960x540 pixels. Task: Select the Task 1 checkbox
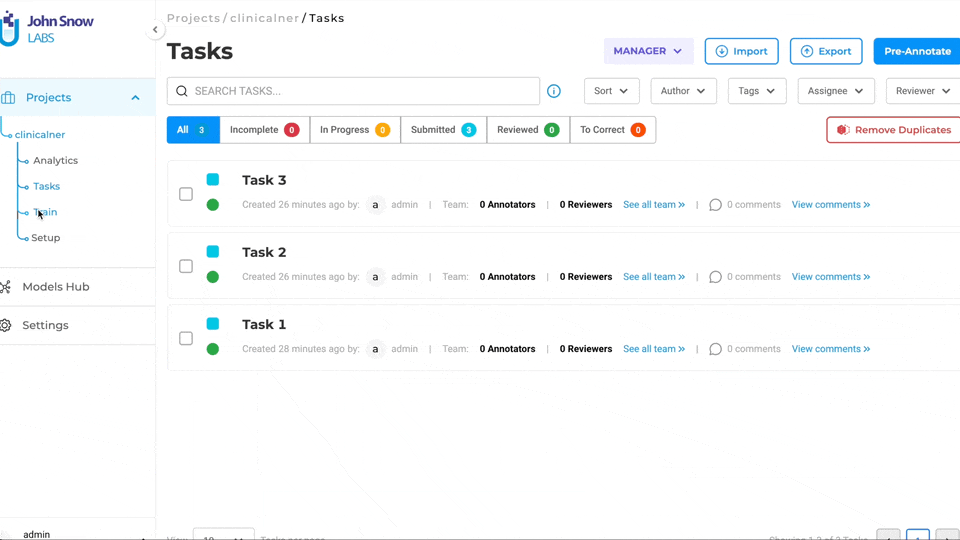tap(186, 339)
